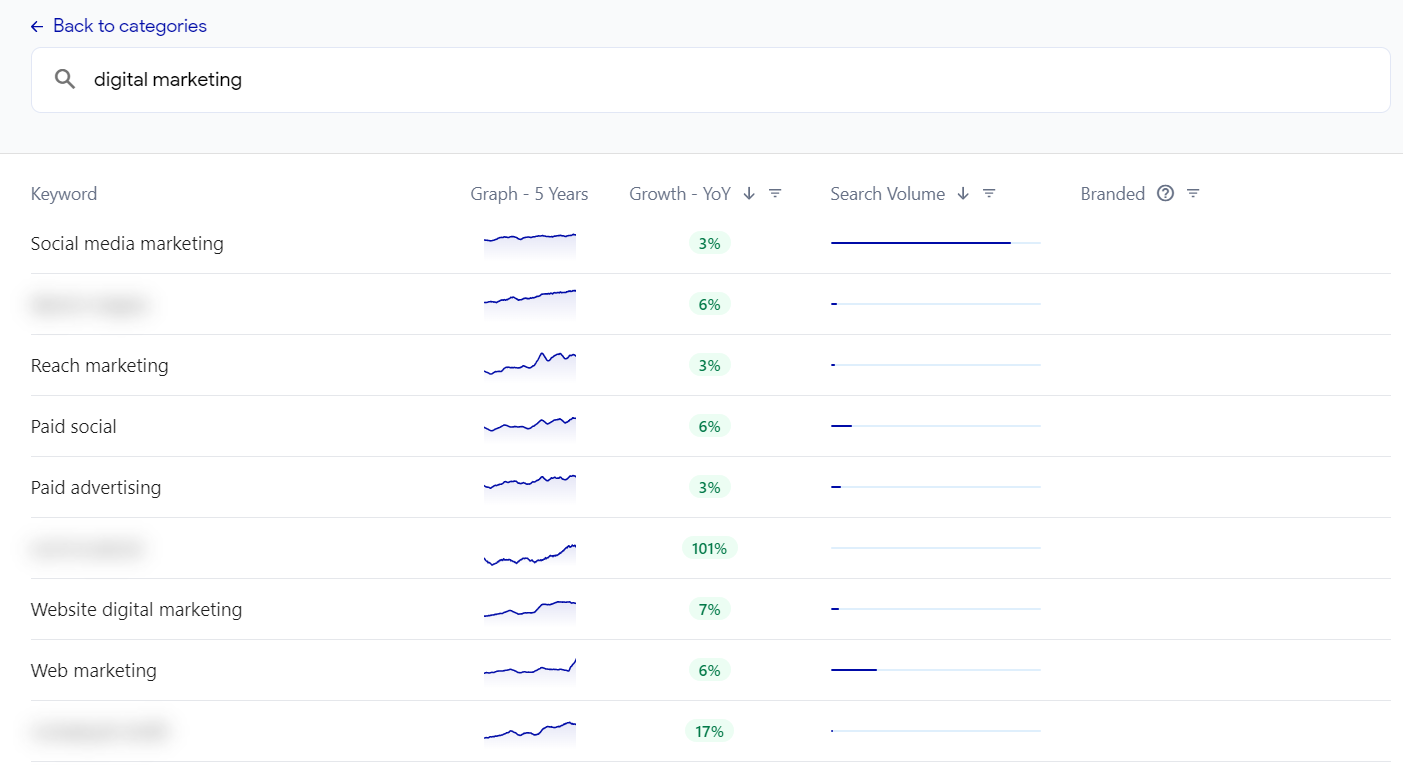1403x765 pixels.
Task: Click the 101% growth badge
Action: click(x=710, y=548)
